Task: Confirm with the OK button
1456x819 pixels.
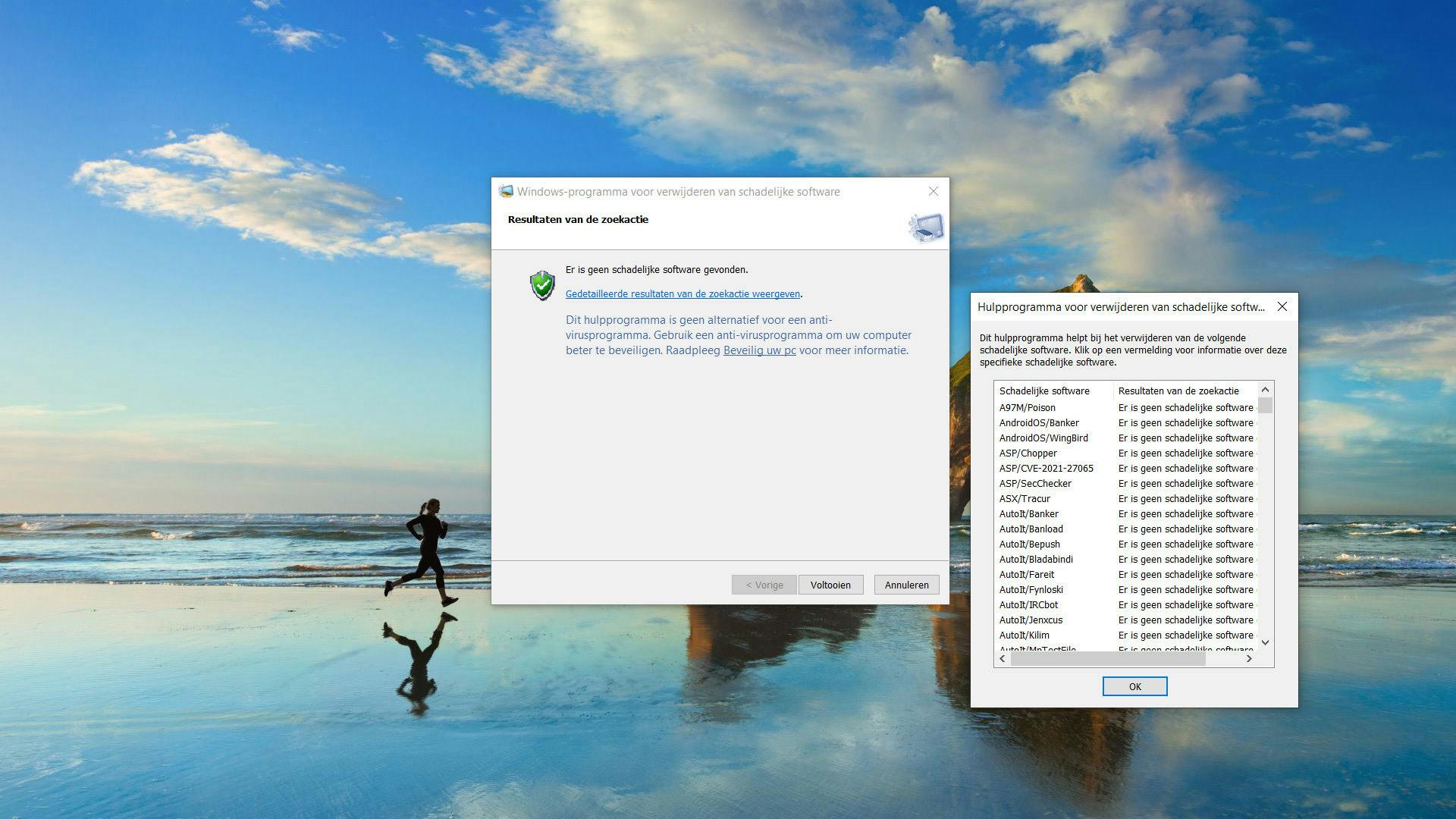Action: click(1134, 686)
